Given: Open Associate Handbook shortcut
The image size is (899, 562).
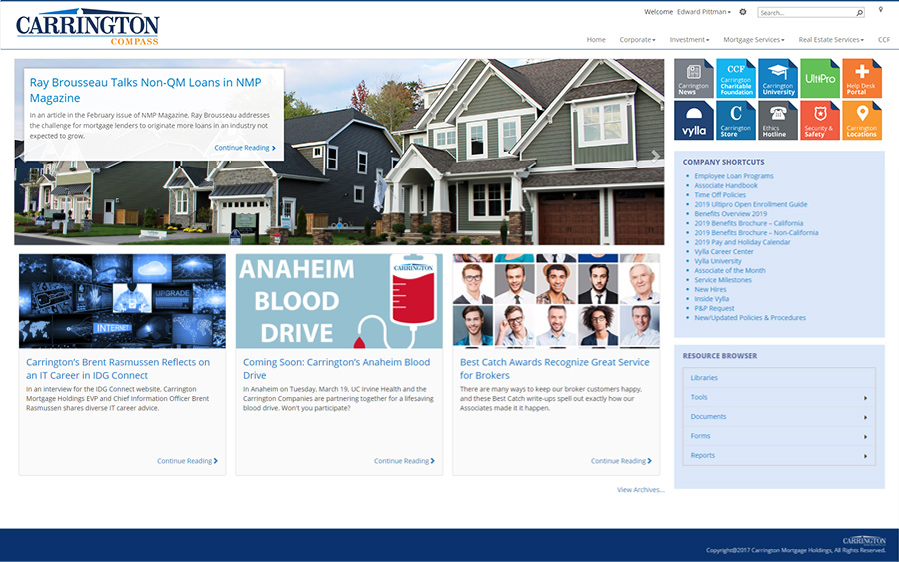Looking at the screenshot, I should [726, 185].
